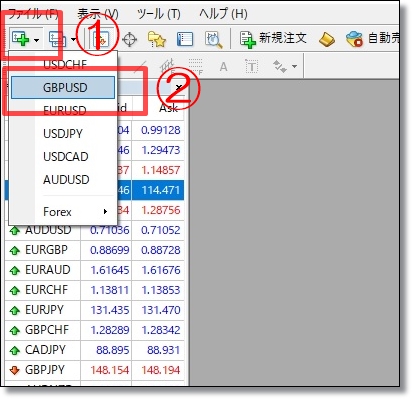Open the ツール (T) menu
Image resolution: width=412 pixels, height=399 pixels.
tap(159, 14)
